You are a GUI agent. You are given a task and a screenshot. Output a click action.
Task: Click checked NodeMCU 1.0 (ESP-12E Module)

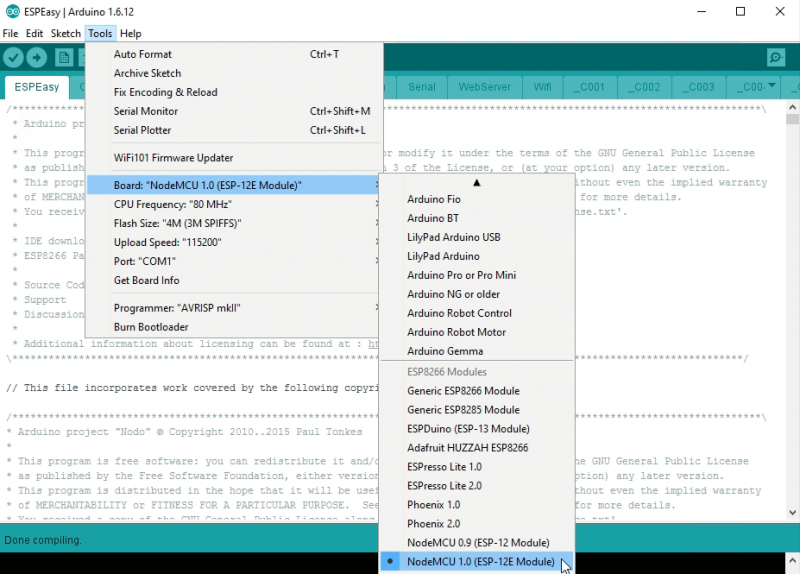[477, 562]
